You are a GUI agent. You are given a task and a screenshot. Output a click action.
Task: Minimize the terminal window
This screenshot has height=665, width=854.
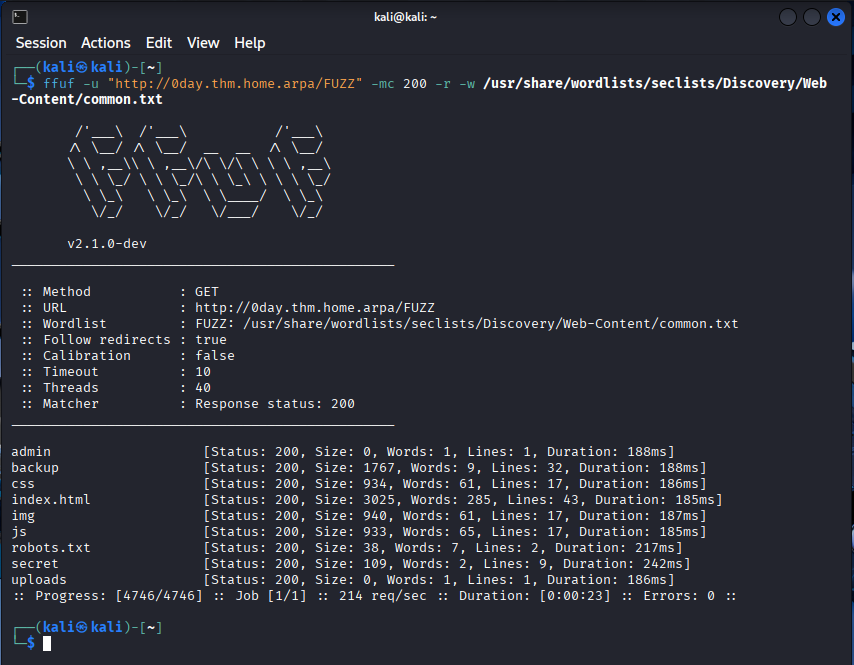pyautogui.click(x=788, y=17)
